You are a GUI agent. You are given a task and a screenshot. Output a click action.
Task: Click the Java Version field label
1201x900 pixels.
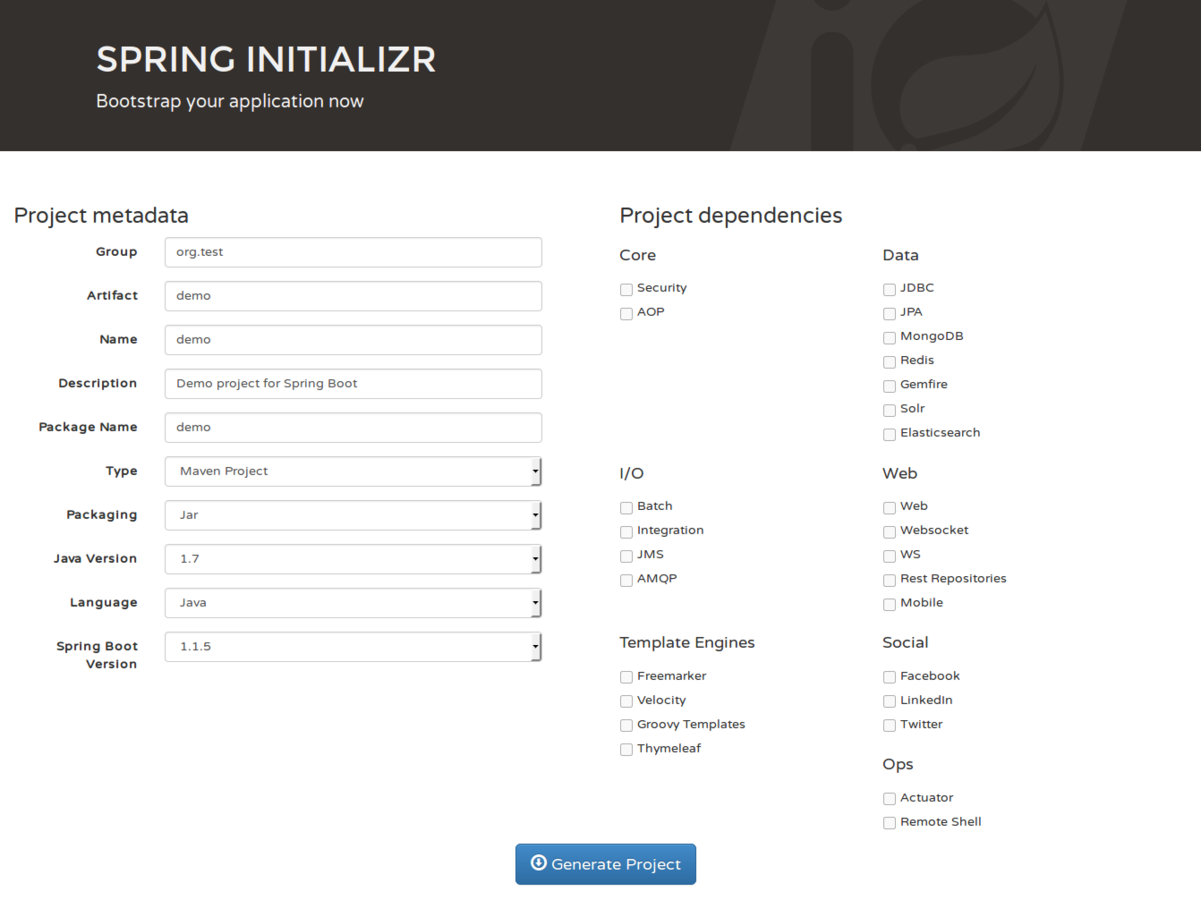[95, 559]
